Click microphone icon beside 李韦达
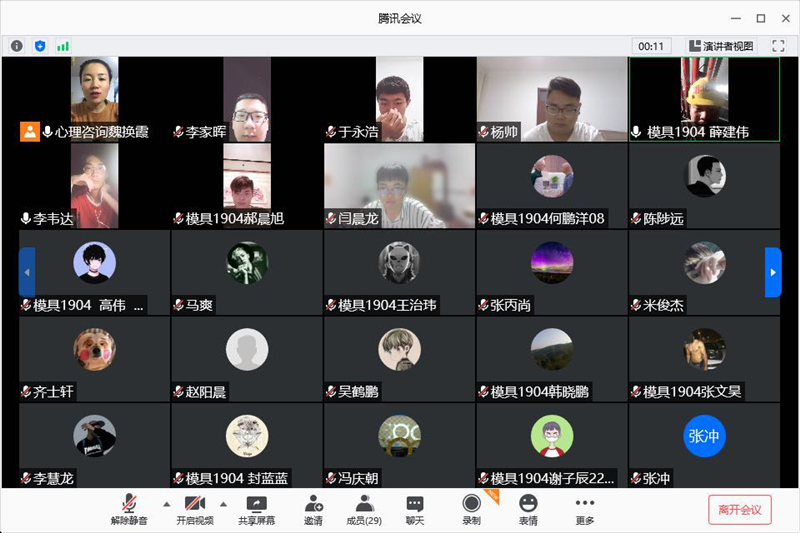Screen dimensions: 800x533 point(26,219)
